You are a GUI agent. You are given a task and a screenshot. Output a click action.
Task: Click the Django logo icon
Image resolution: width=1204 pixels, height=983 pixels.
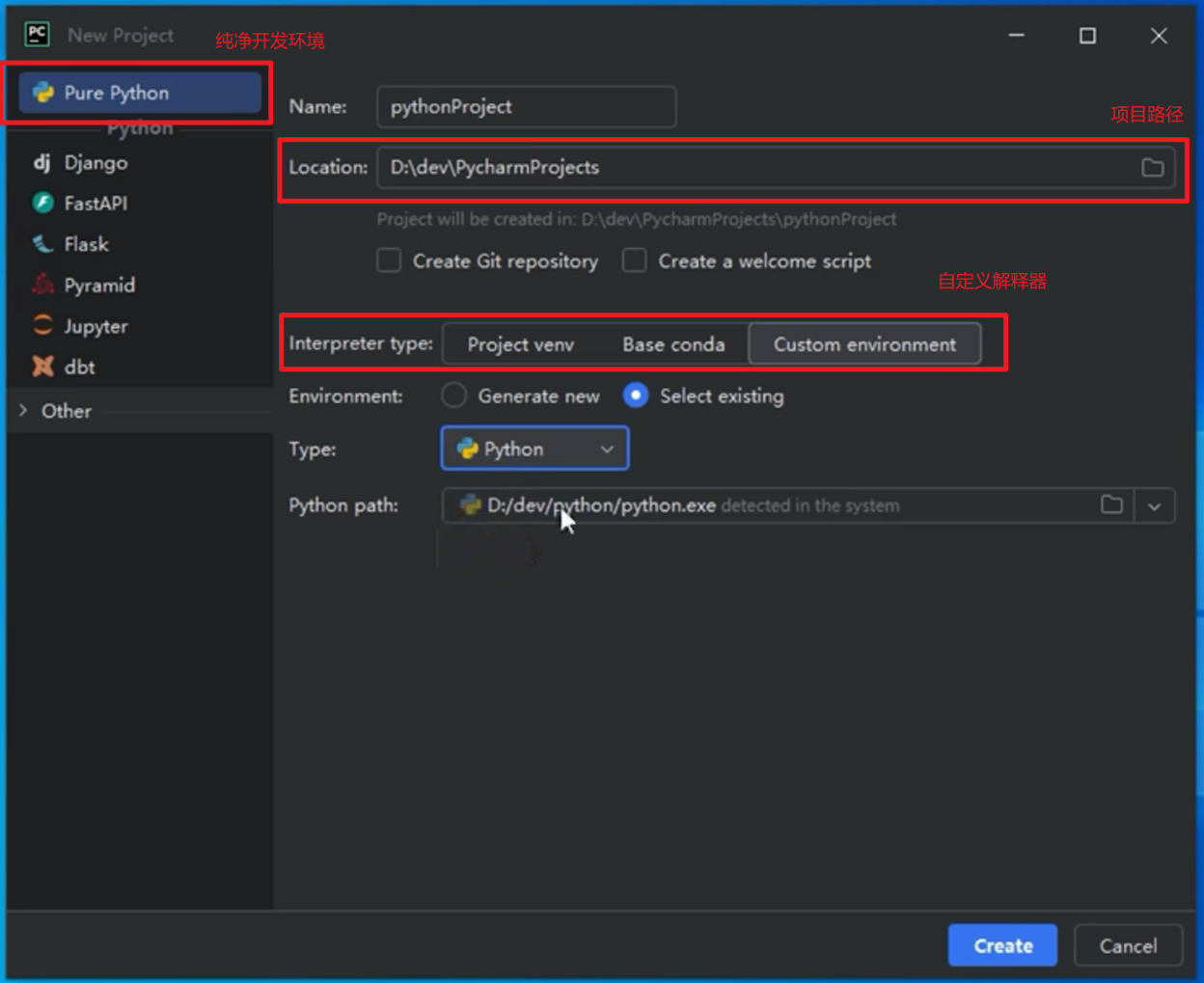click(41, 162)
